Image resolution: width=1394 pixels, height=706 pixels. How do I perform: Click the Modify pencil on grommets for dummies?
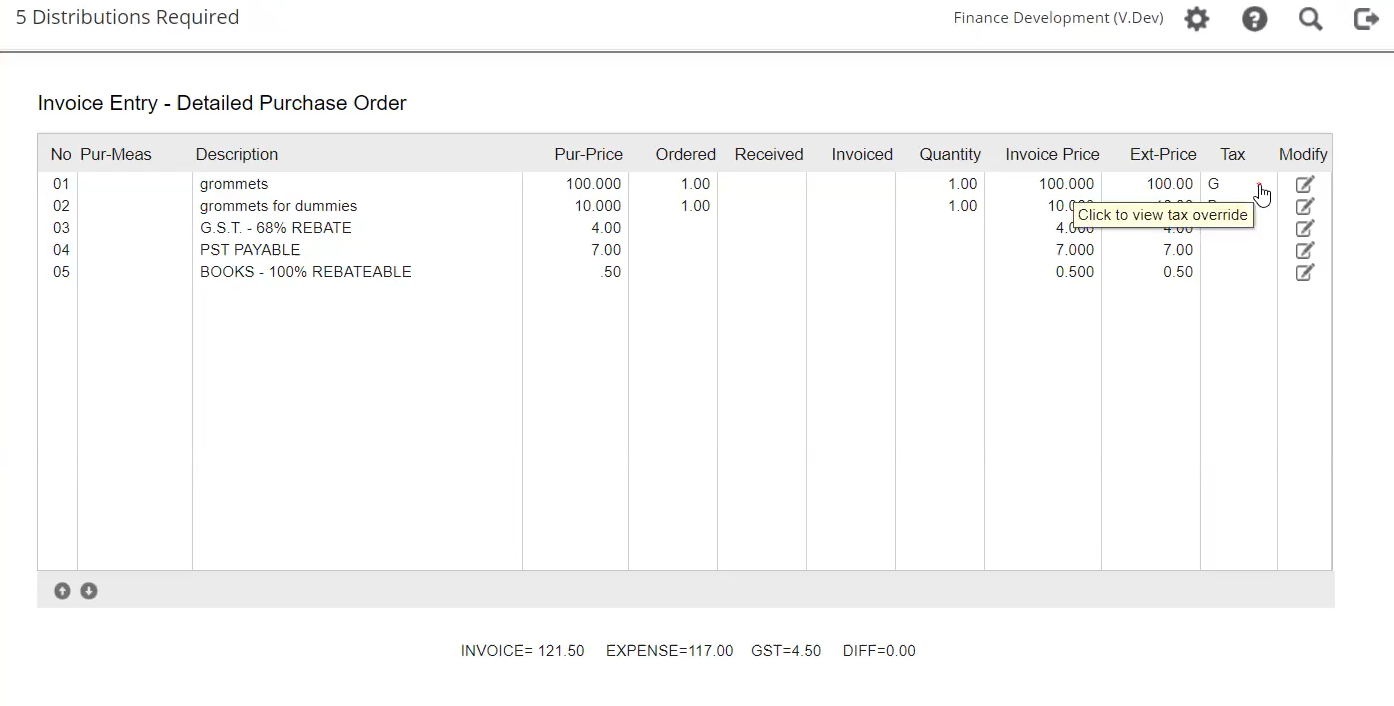(x=1304, y=206)
